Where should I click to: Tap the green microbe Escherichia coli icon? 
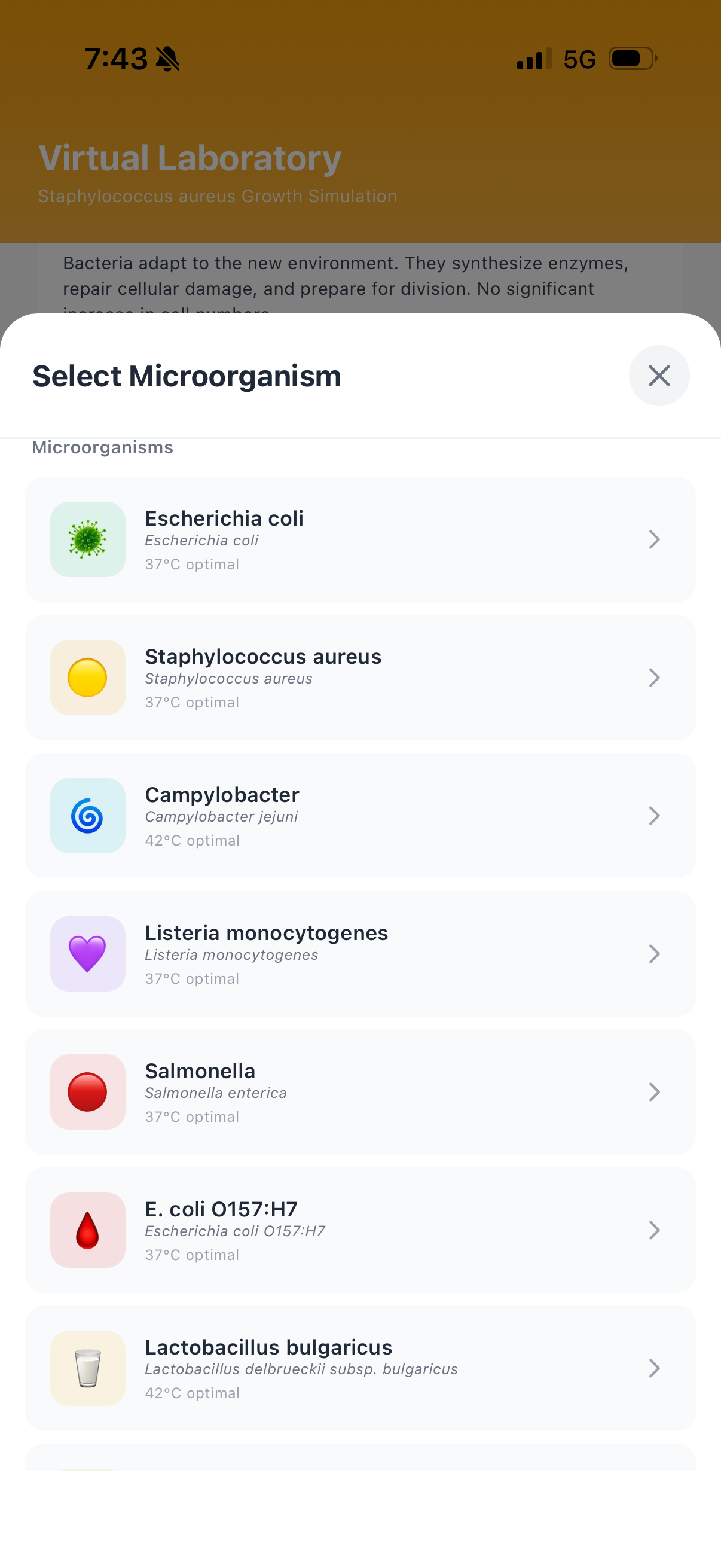[x=88, y=539]
